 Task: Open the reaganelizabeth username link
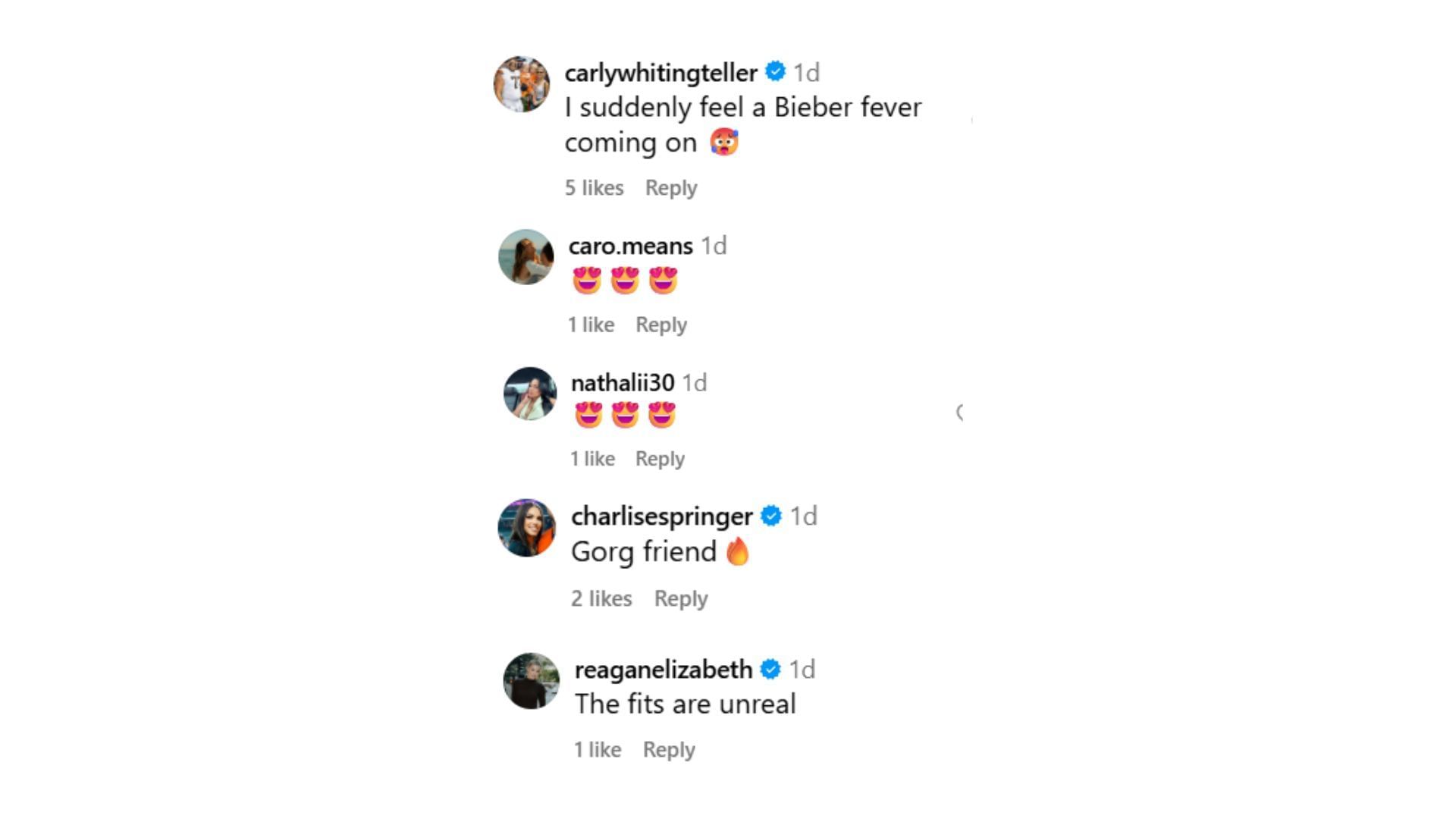(664, 670)
